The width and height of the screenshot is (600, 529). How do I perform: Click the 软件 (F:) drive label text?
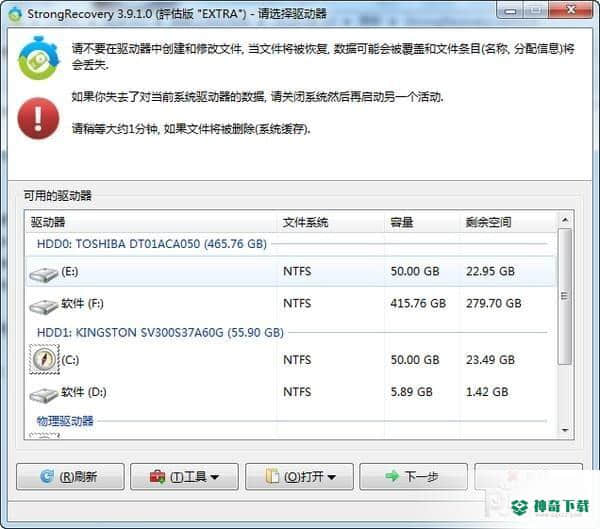[82, 304]
